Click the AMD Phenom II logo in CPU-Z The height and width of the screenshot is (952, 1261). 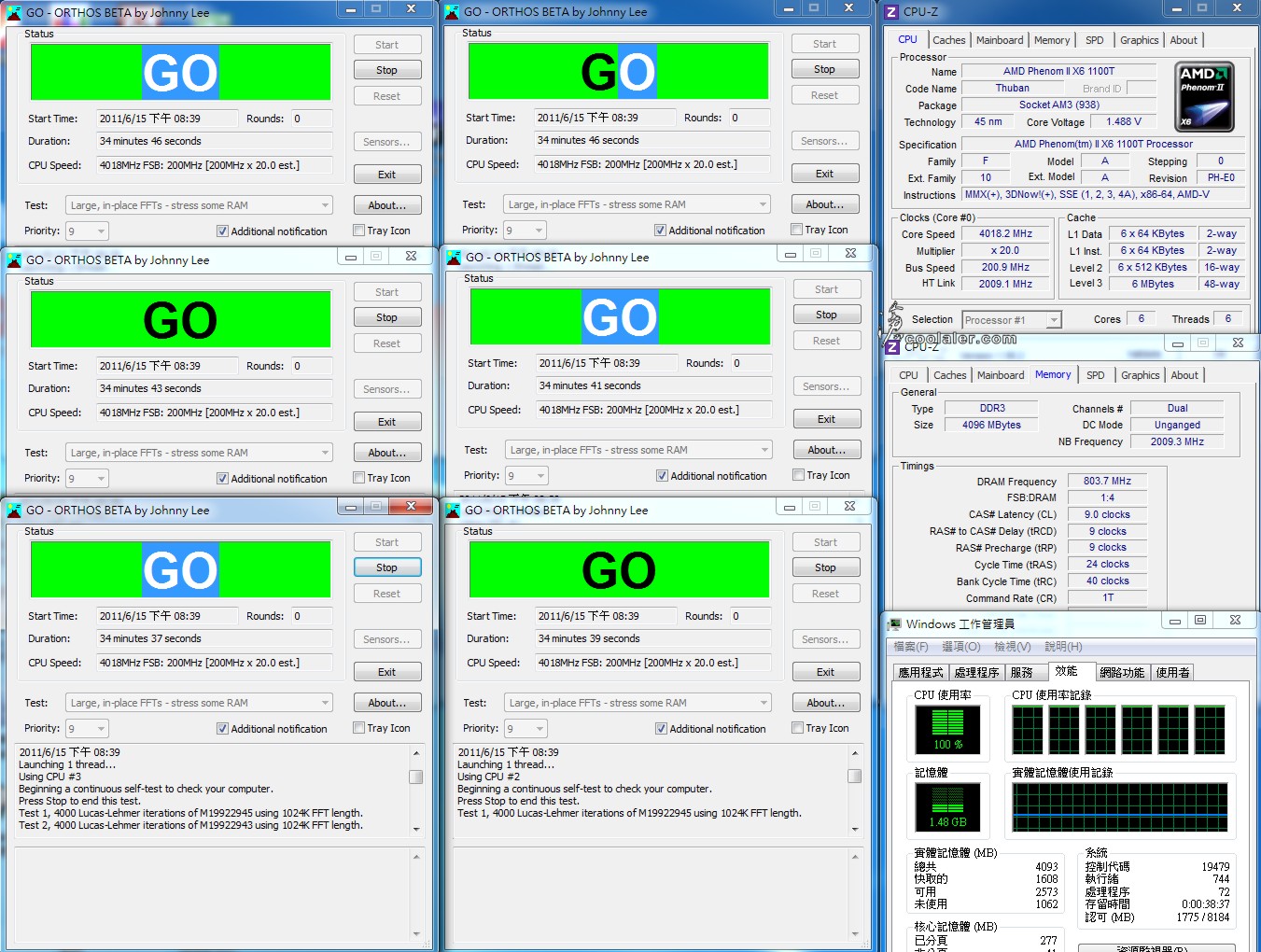[1204, 97]
